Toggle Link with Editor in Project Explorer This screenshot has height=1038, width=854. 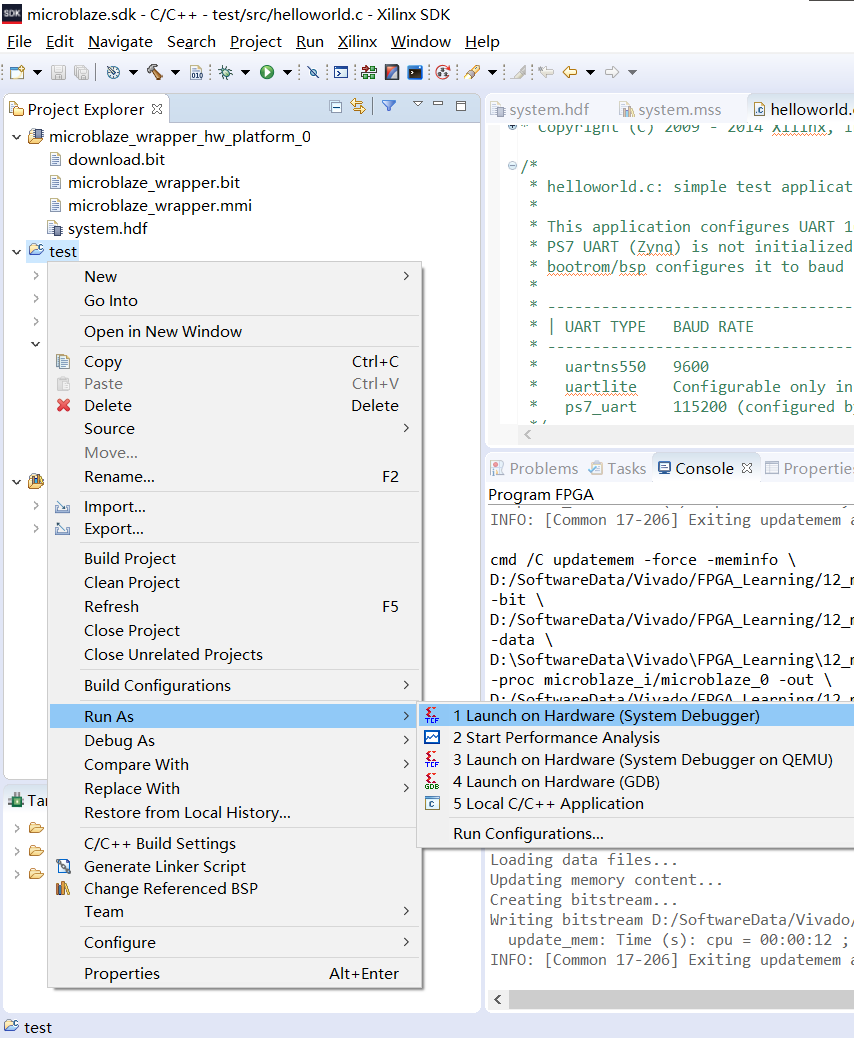click(358, 107)
